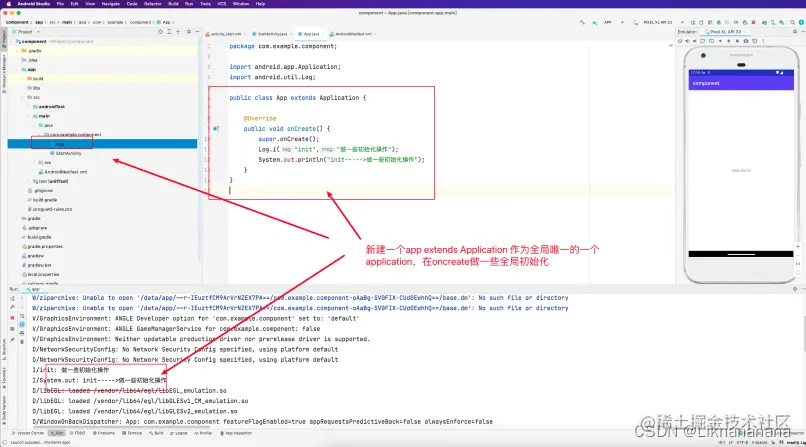Image resolution: width=806 pixels, height=447 pixels.
Task: Open the Terminal tool window
Action: pyautogui.click(x=132, y=433)
